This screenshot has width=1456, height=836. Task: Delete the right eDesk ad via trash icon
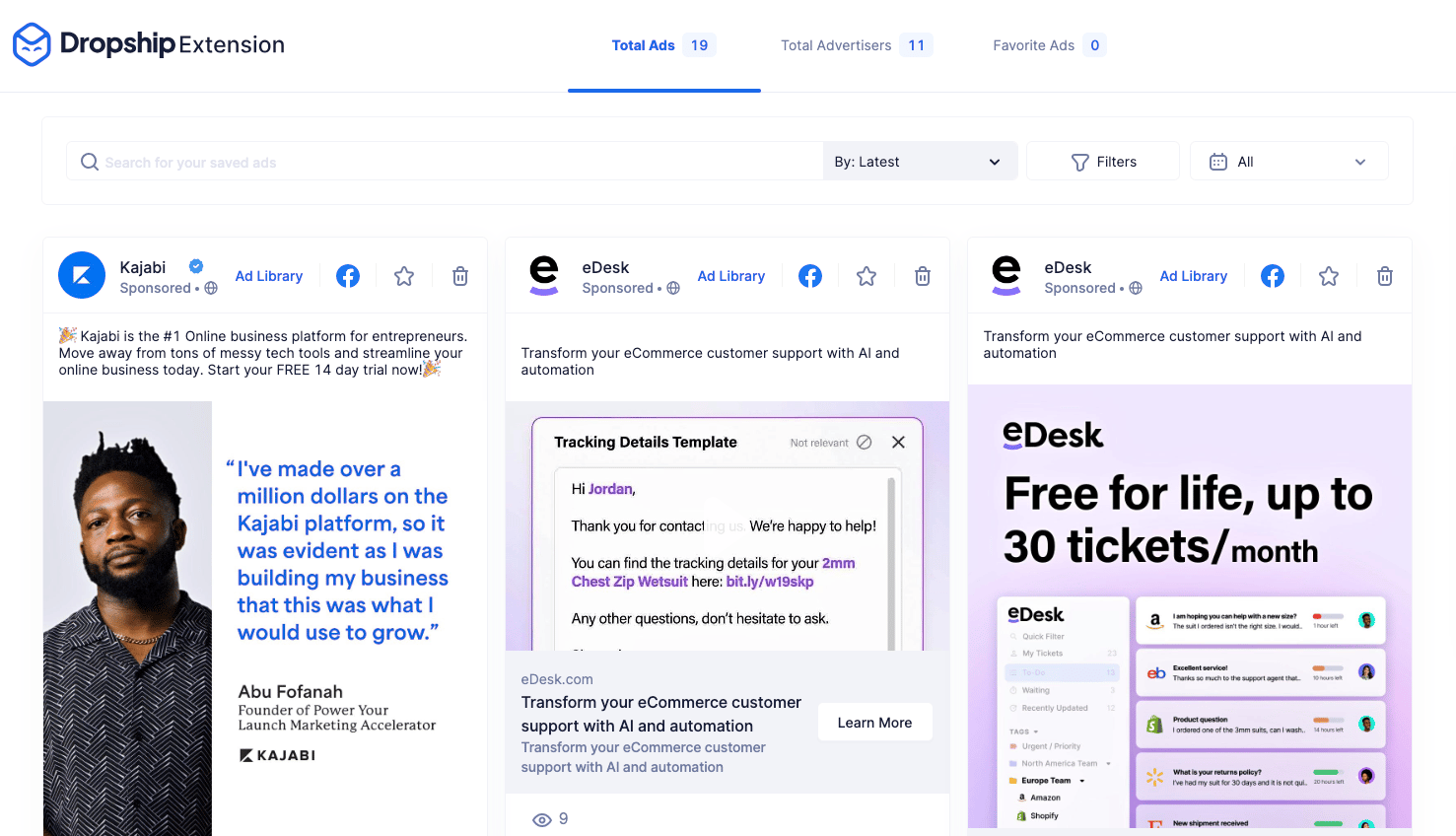1385,276
